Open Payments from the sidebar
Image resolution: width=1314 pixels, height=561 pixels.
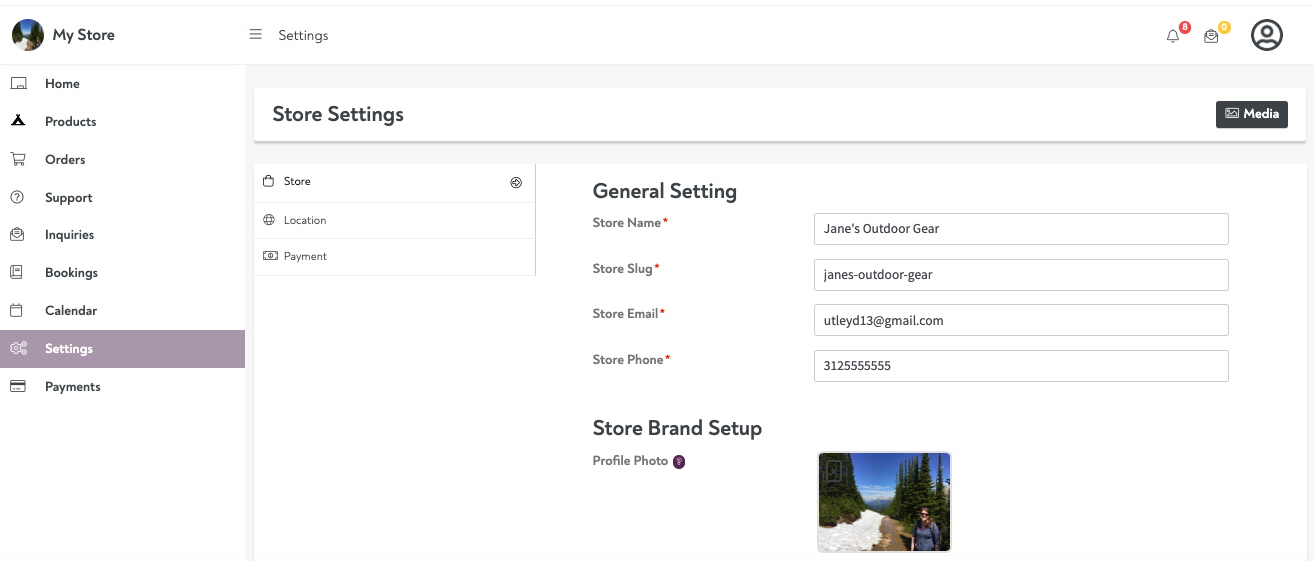click(x=72, y=387)
